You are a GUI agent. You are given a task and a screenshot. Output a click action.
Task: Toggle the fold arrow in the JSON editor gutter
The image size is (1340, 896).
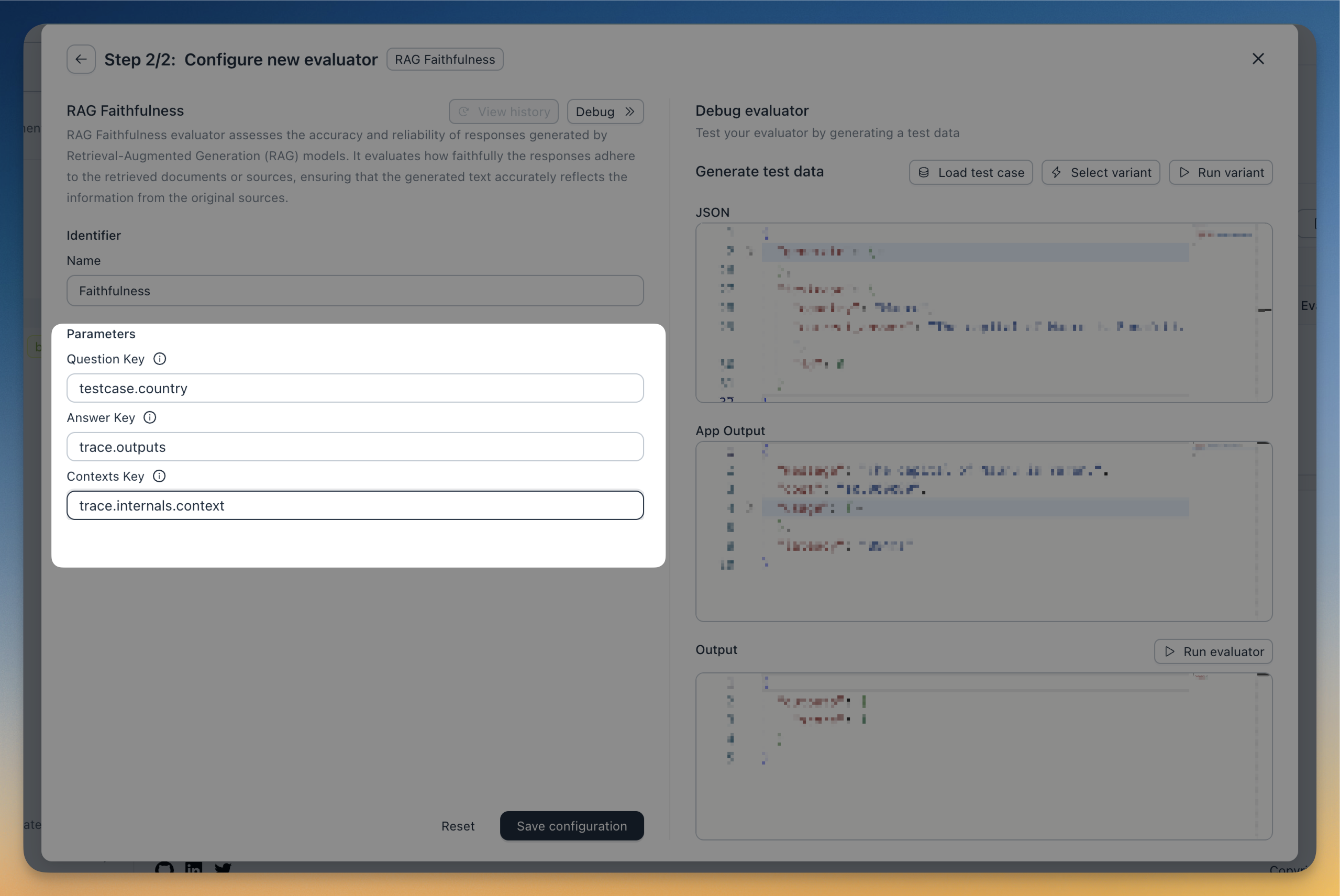coord(750,251)
